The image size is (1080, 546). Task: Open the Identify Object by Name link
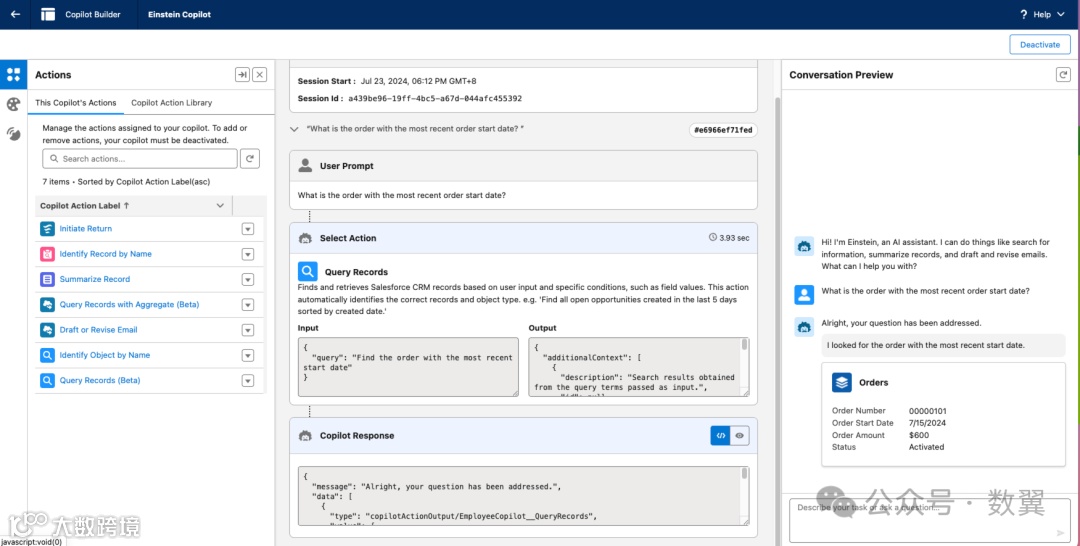105,355
